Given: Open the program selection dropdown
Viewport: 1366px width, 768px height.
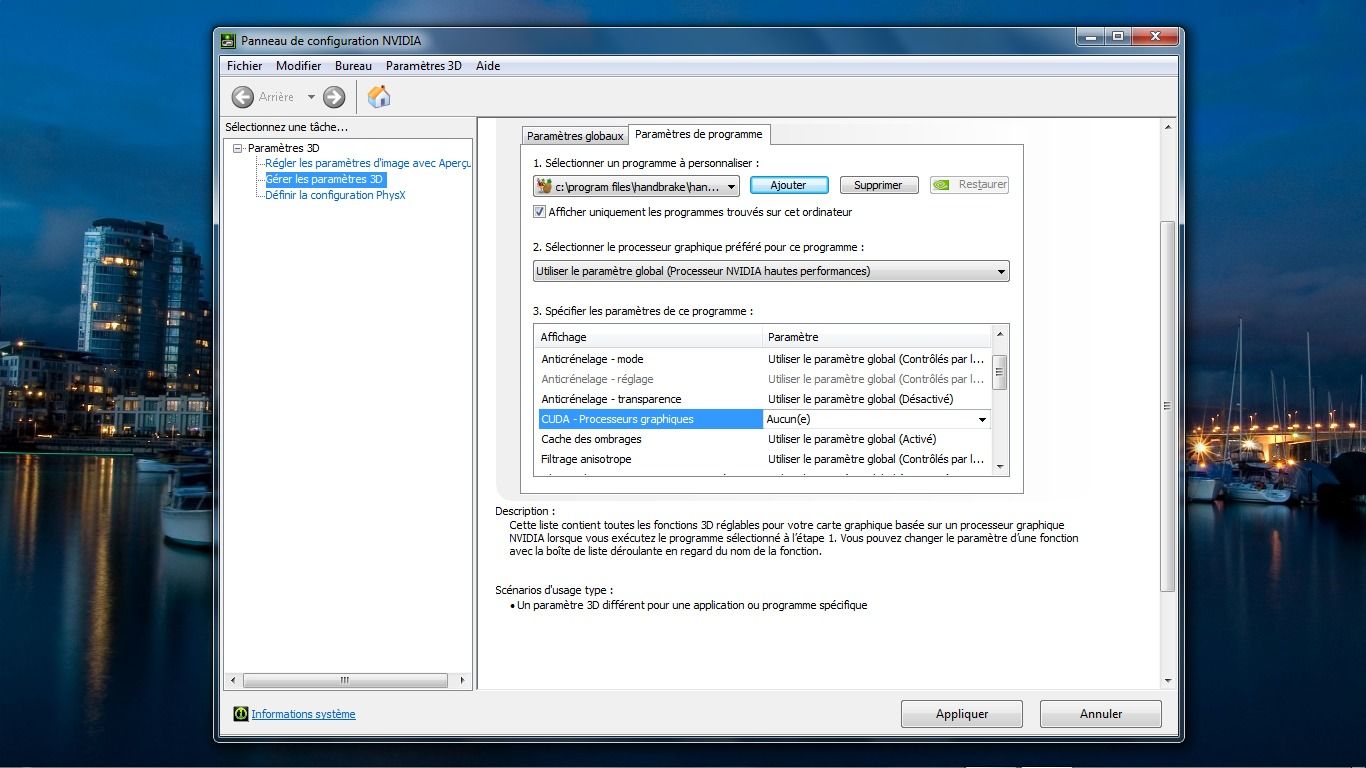Looking at the screenshot, I should pos(636,185).
